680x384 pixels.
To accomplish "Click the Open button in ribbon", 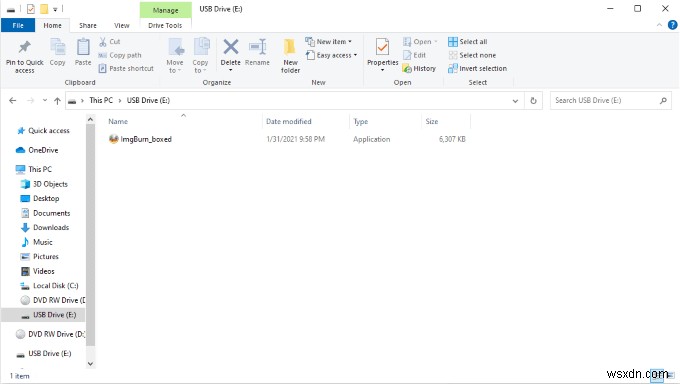I will coord(420,42).
